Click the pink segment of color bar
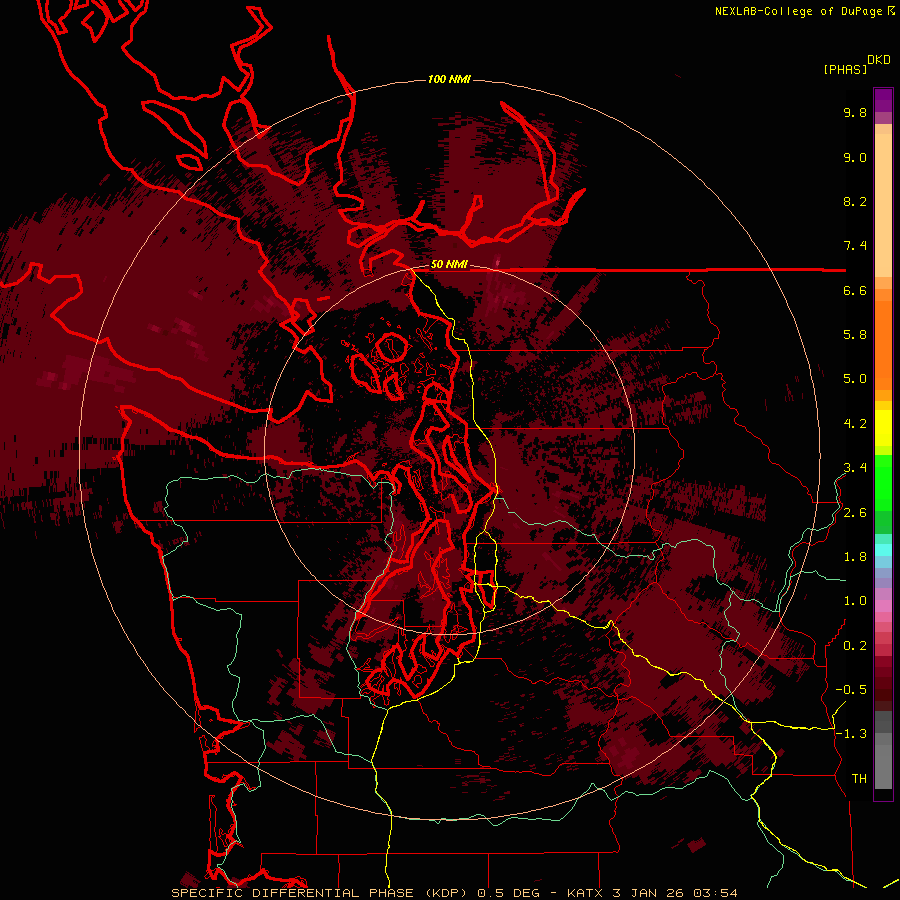The width and height of the screenshot is (900, 900). 883,606
